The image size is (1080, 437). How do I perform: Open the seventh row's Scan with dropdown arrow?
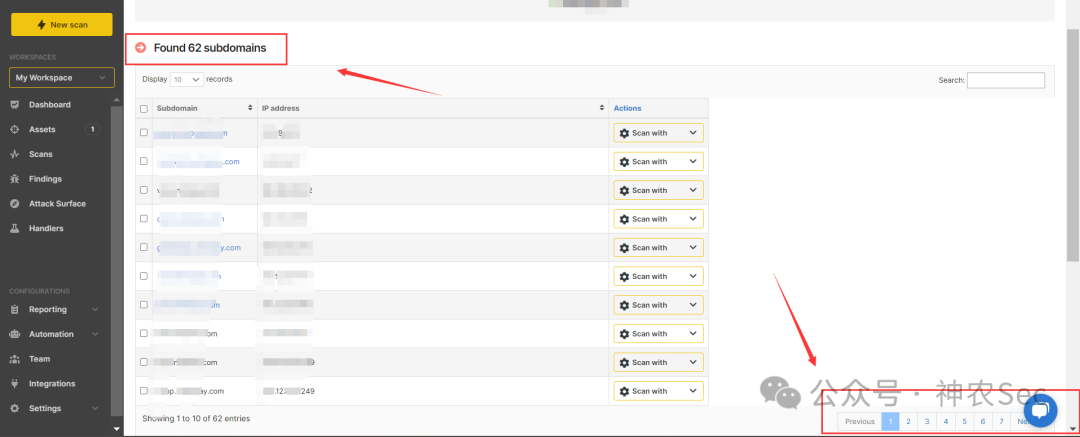click(x=693, y=305)
